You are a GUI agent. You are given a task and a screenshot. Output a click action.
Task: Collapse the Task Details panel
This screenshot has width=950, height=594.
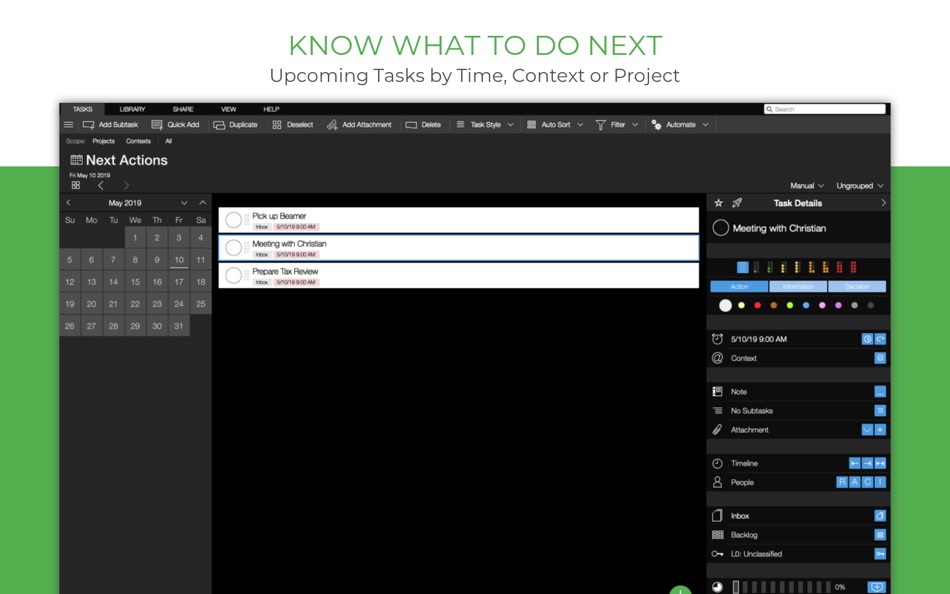(x=883, y=203)
